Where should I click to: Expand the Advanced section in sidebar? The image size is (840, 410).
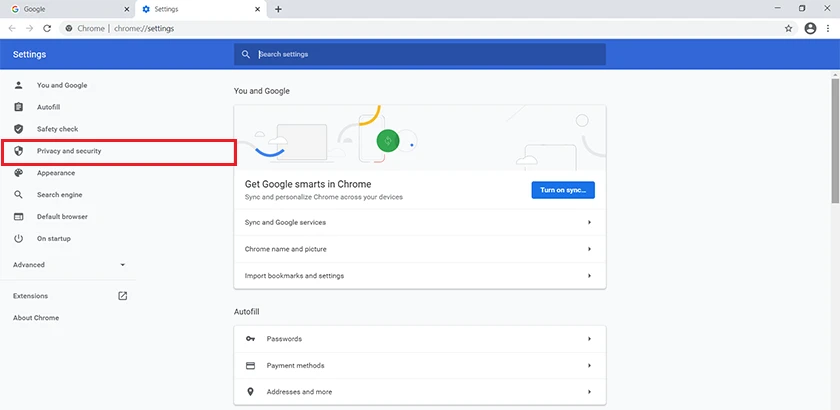click(x=68, y=265)
